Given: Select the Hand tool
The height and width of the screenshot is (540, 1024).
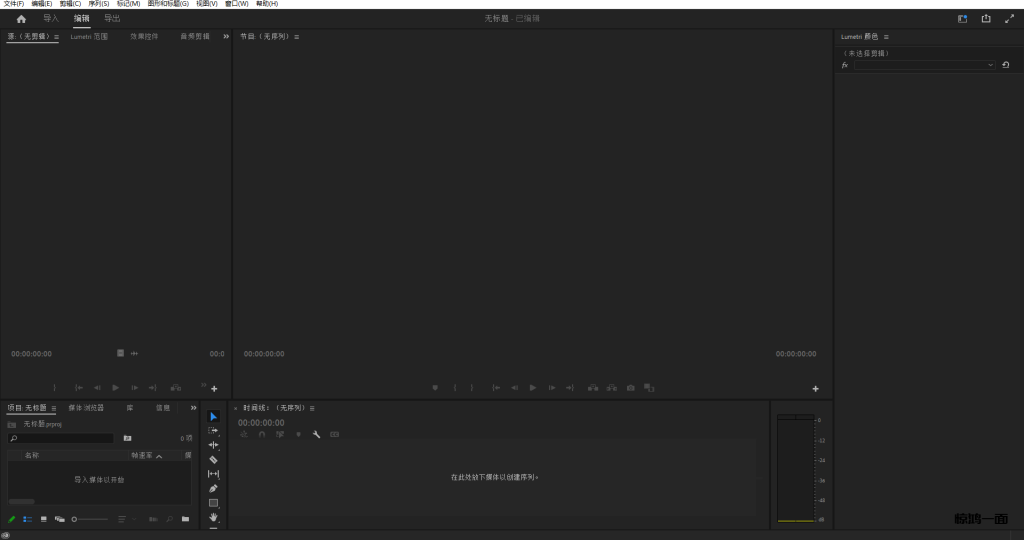Looking at the screenshot, I should (213, 517).
